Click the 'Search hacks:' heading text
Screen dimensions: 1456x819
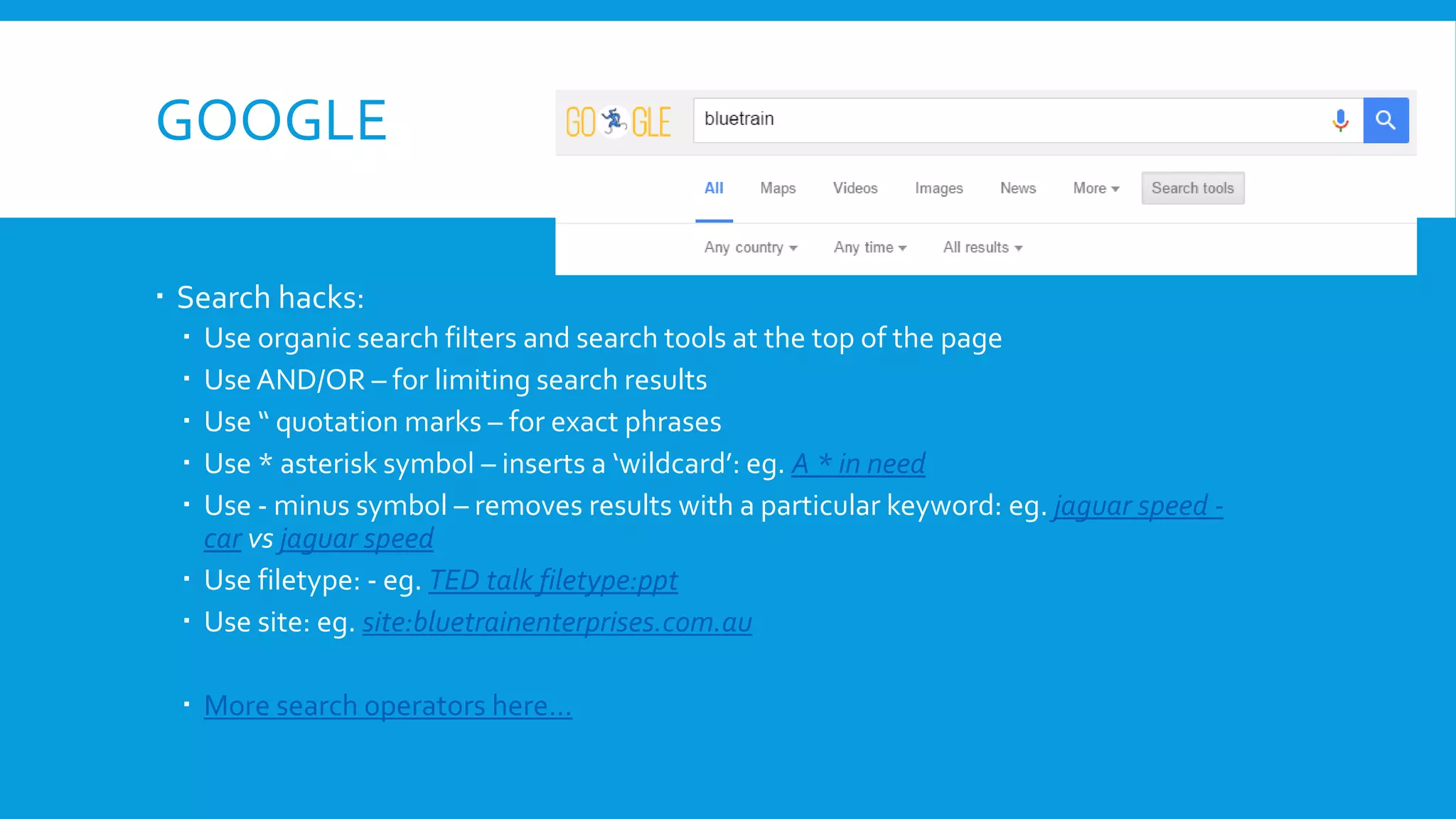point(270,298)
